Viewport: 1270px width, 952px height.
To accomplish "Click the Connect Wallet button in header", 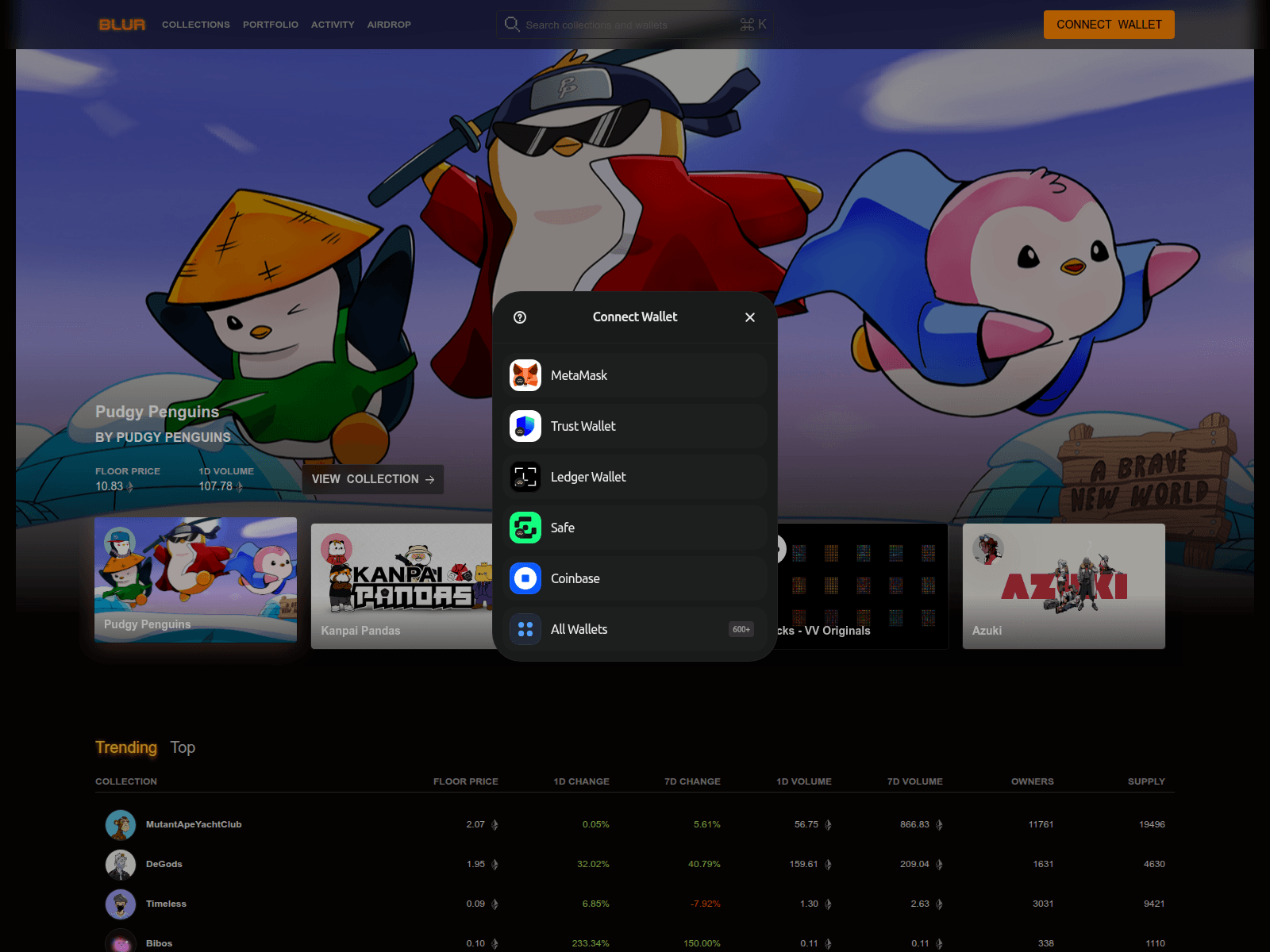I will [x=1109, y=25].
